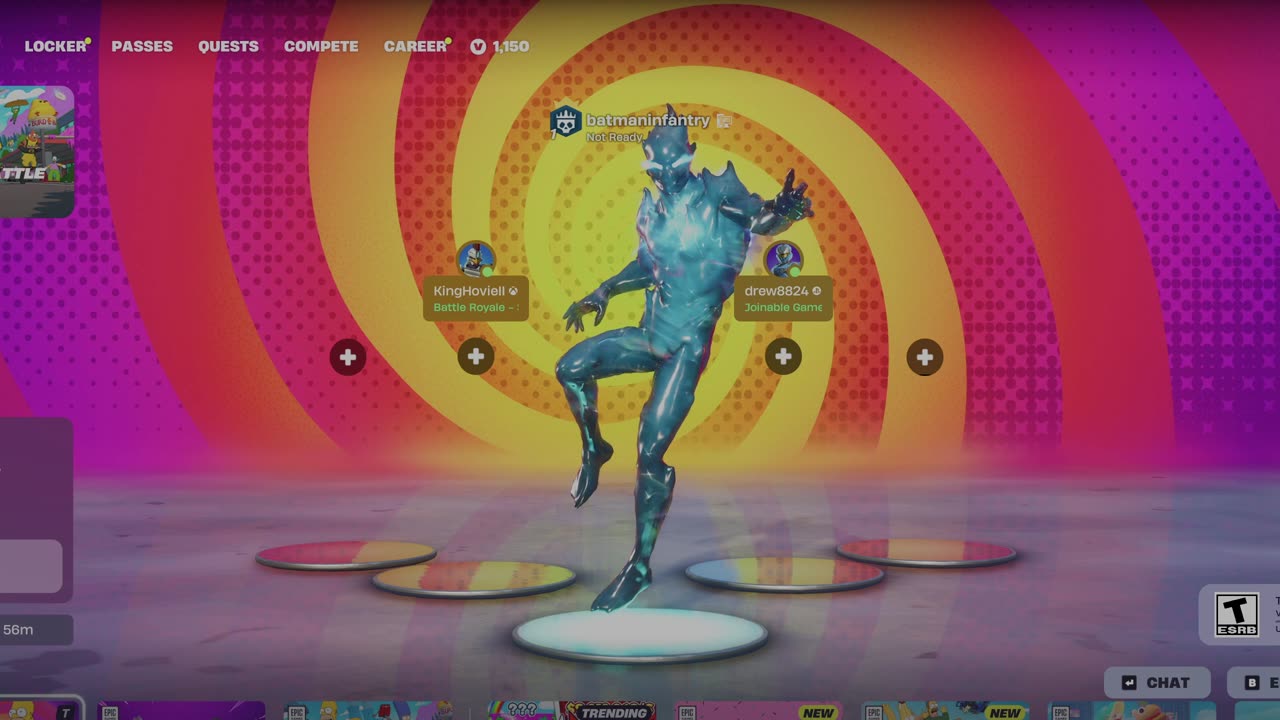Click the plus invite button below drew8824
This screenshot has height=720, width=1280.
click(783, 357)
